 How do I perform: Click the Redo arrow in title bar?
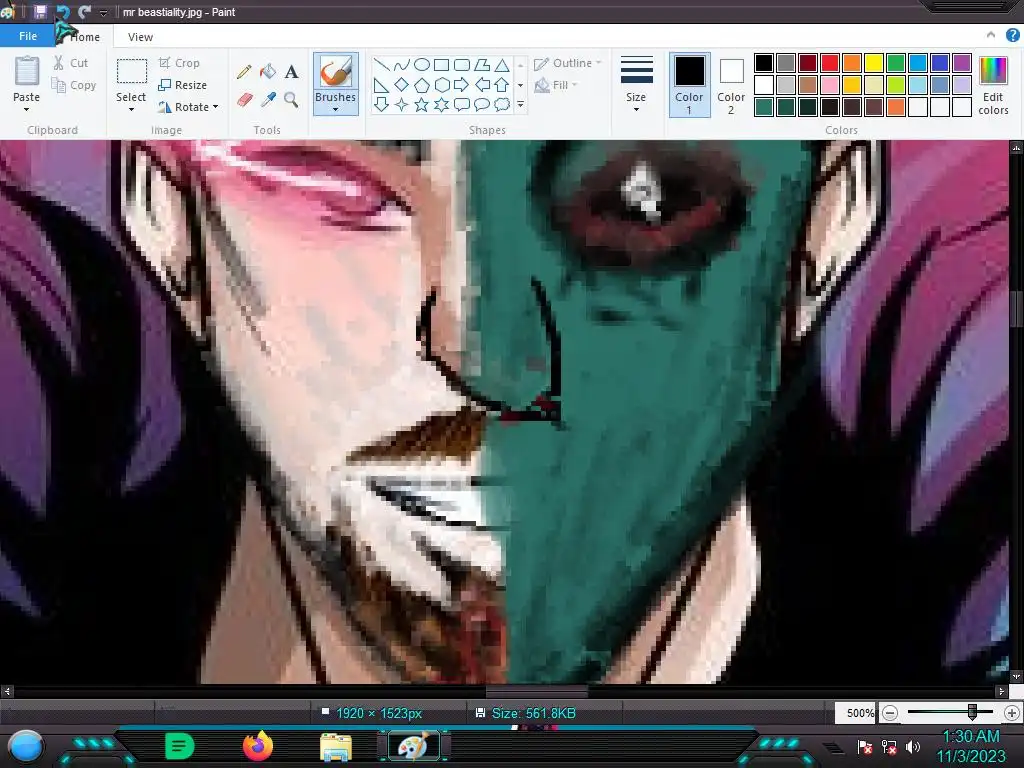coord(84,12)
